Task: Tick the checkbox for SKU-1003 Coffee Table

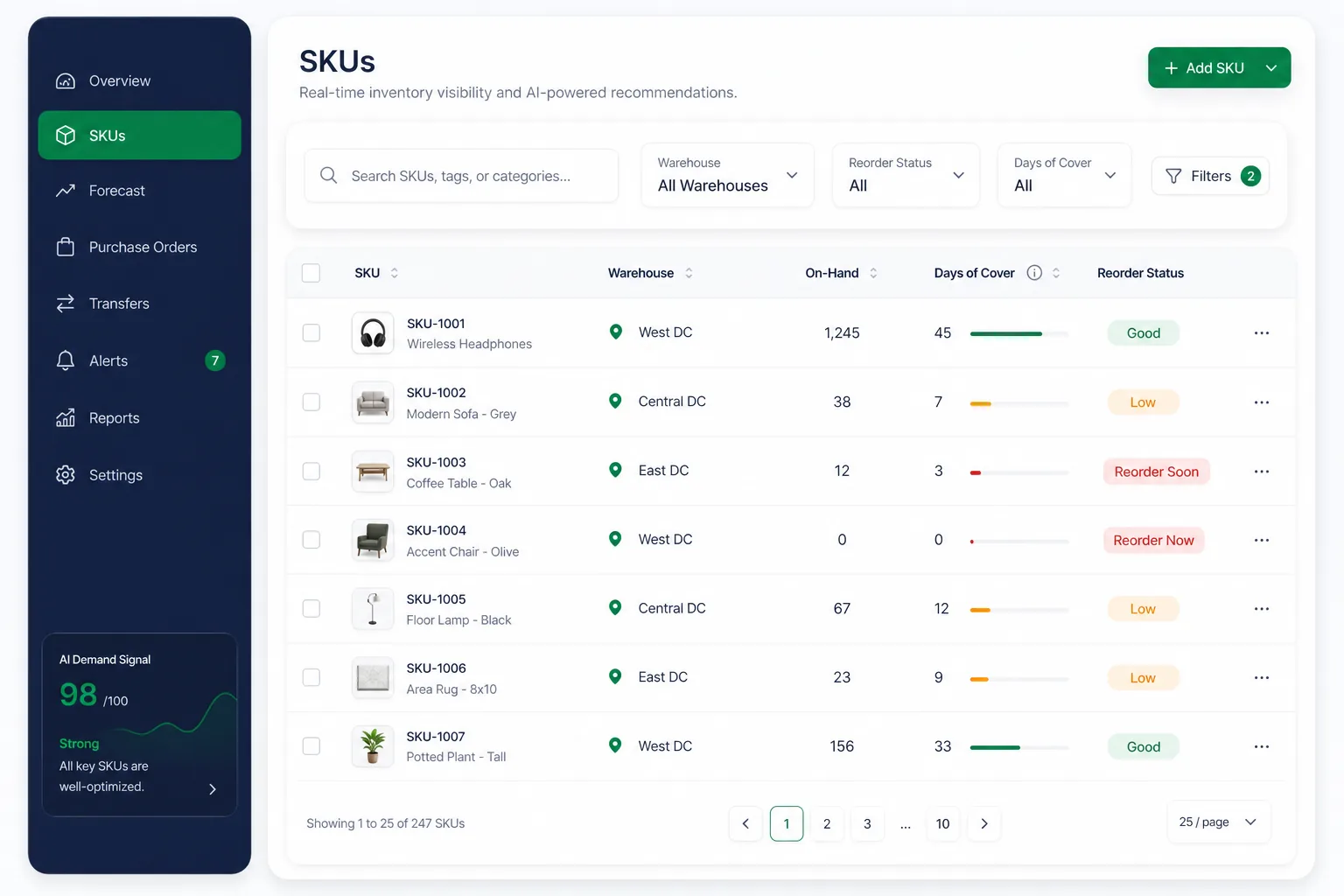Action: pos(311,472)
